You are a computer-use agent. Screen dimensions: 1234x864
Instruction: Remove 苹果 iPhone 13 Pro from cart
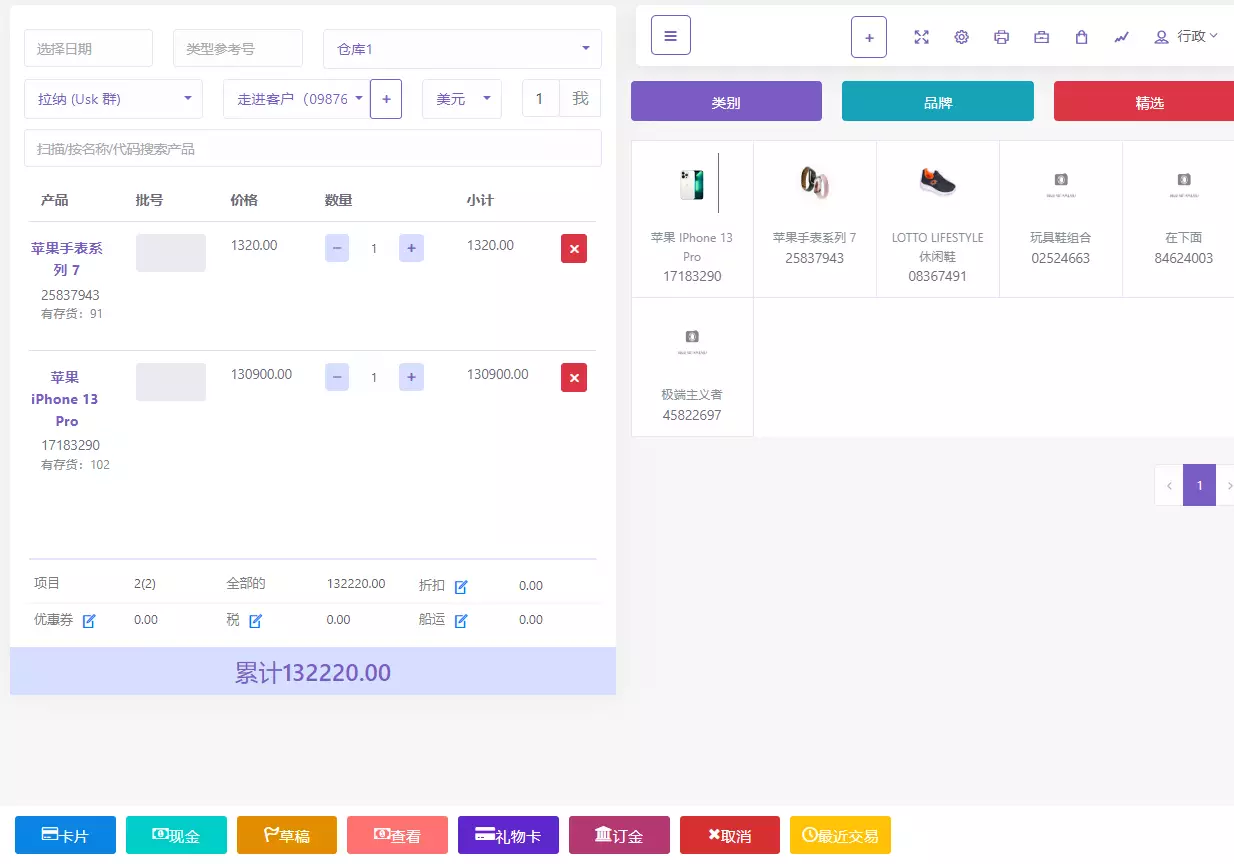(574, 378)
